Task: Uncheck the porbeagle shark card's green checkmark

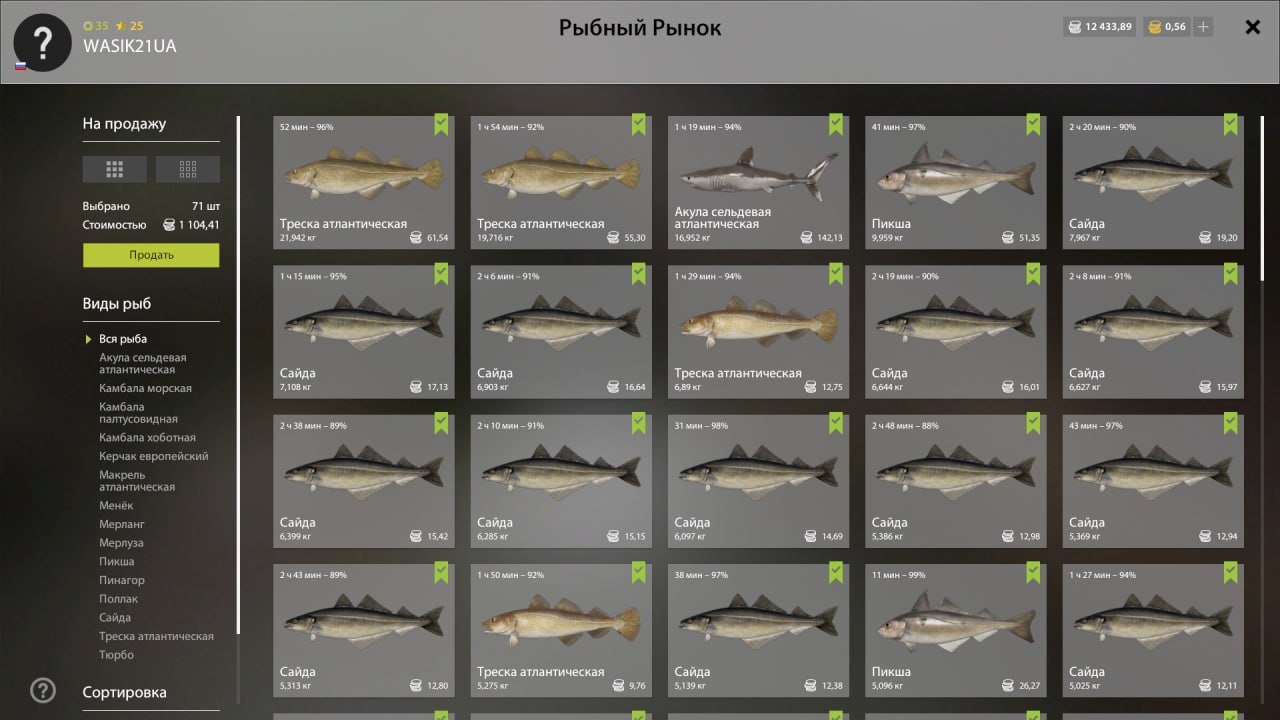Action: coord(836,124)
